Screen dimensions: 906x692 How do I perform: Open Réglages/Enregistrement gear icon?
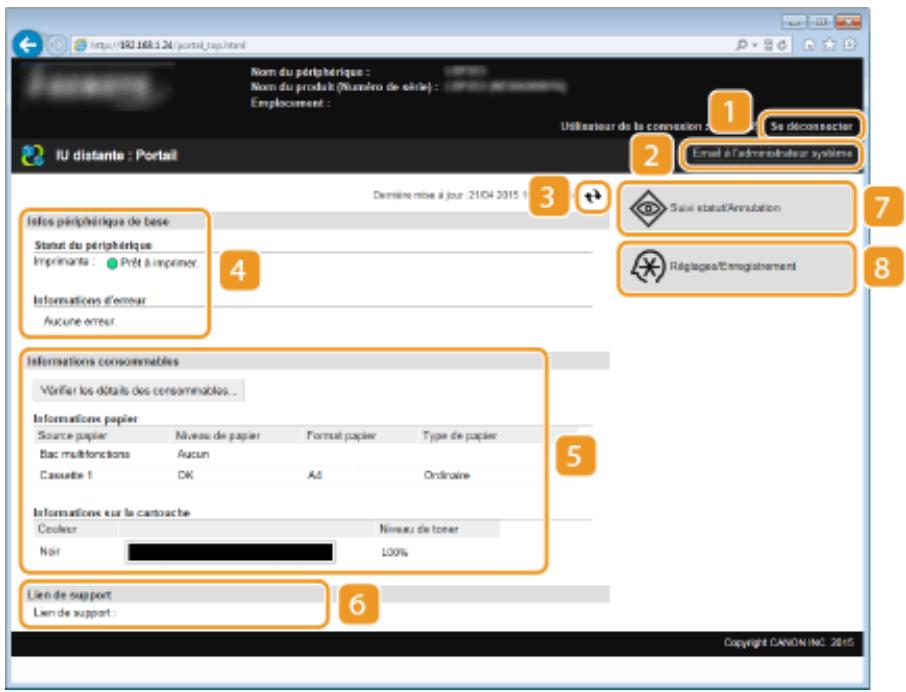point(648,267)
